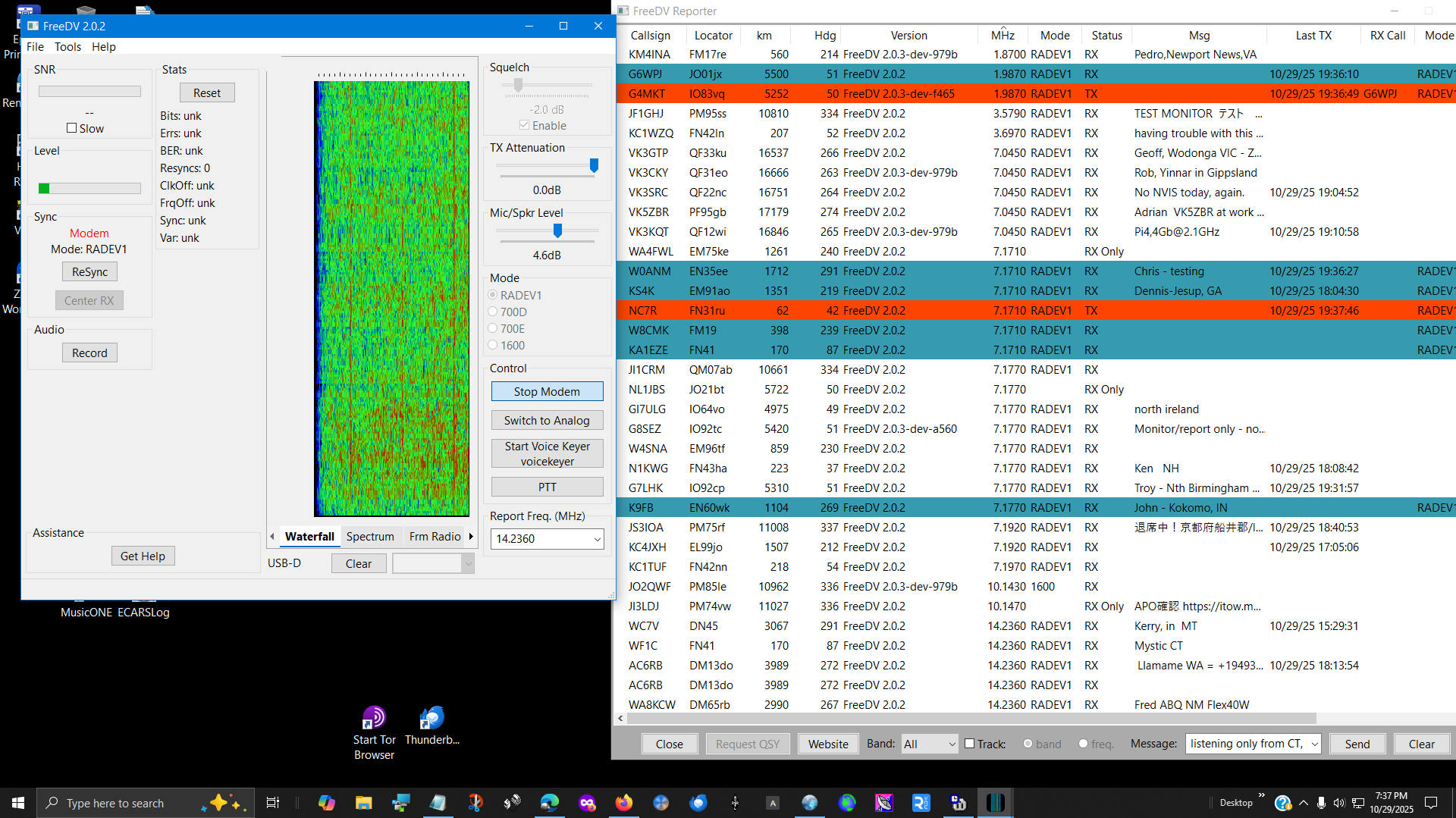Enable the Slow SNR checkbox
Screen dimensions: 1456x818
pos(72,128)
